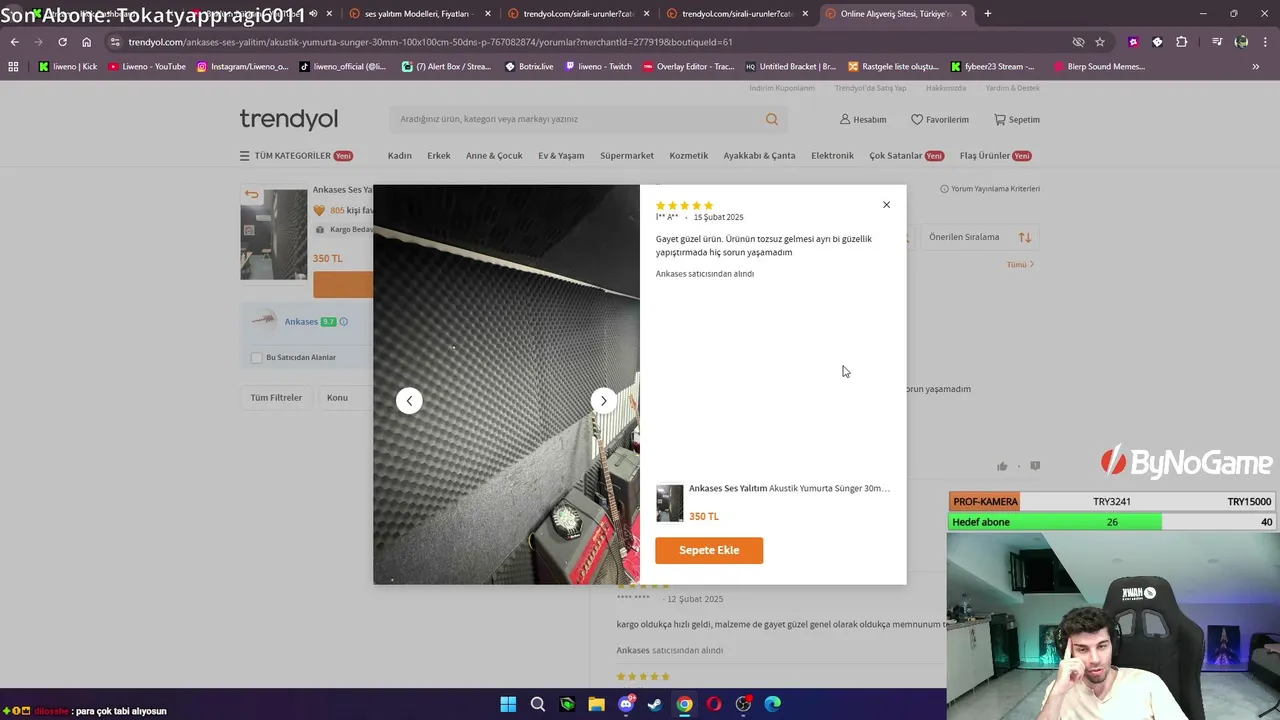Open Flaş Ürünler menu item
This screenshot has height=720, width=1280.
point(995,156)
